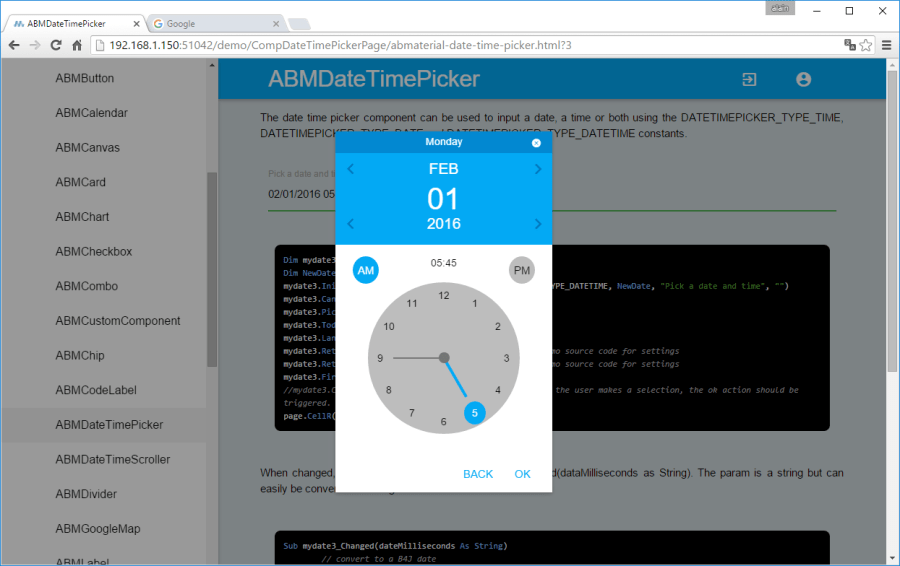This screenshot has width=900, height=566.
Task: Confirm selection with OK button
Action: pyautogui.click(x=522, y=474)
